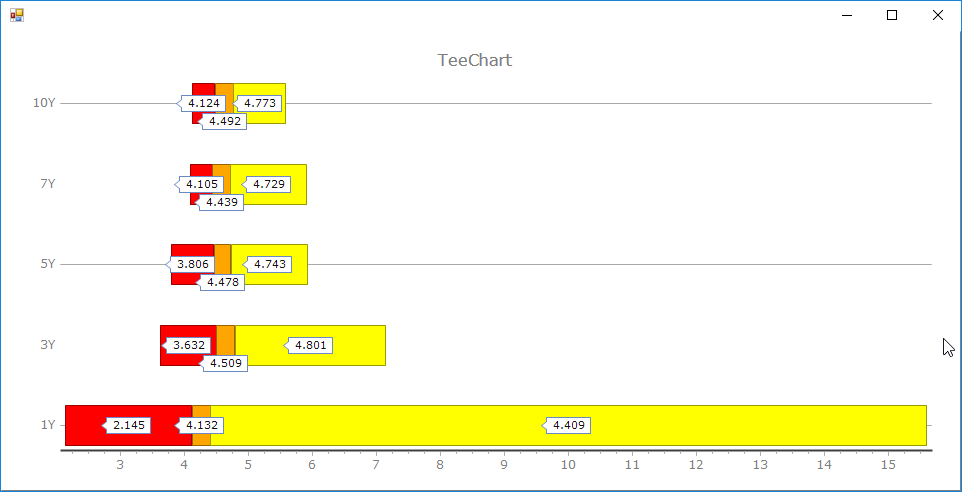Click the 4.124 data label

(204, 103)
